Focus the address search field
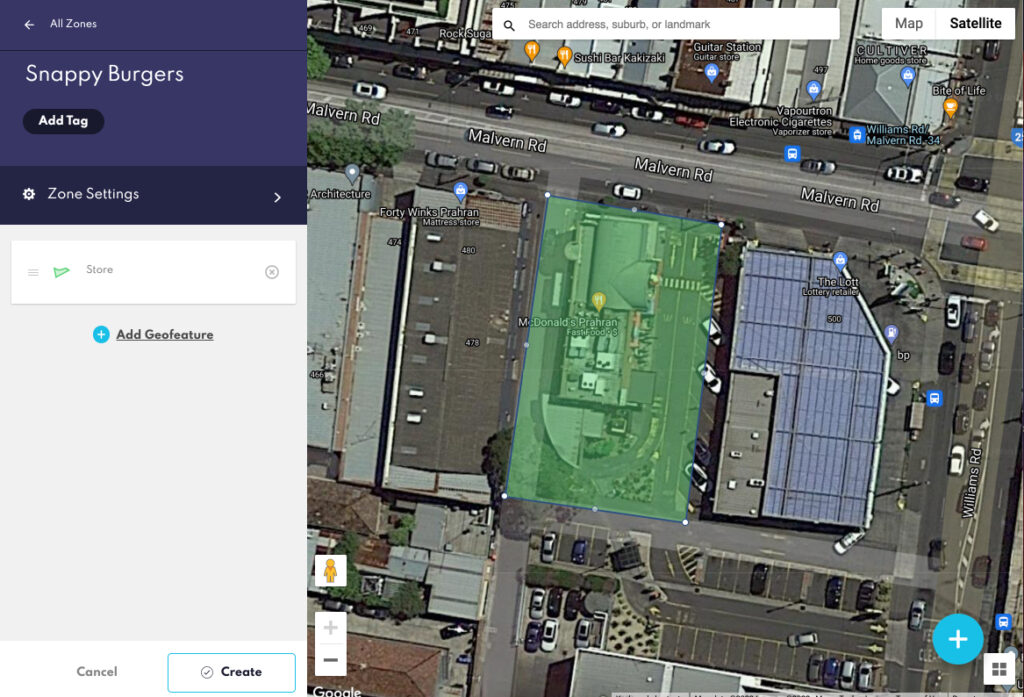The height and width of the screenshot is (697, 1024). point(665,24)
